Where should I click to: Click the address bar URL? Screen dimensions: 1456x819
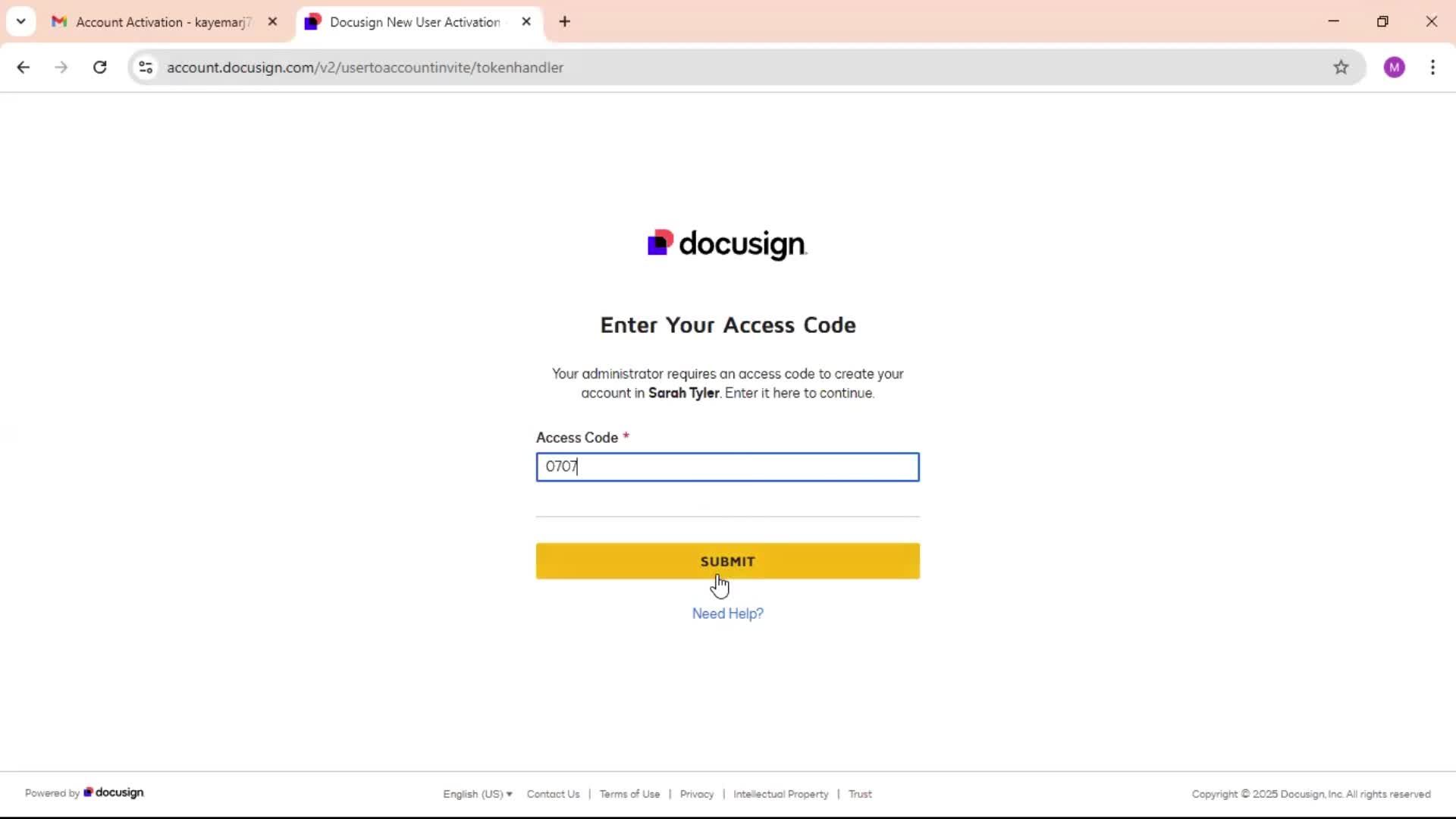click(x=365, y=67)
